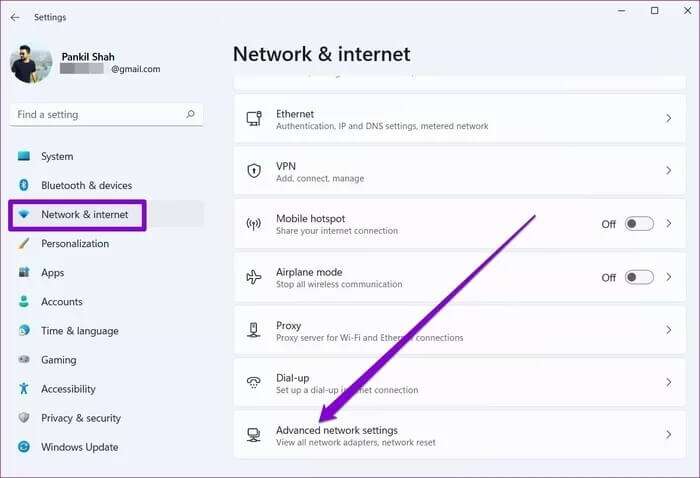Click the Airplane mode icon
The height and width of the screenshot is (478, 700).
tap(254, 277)
